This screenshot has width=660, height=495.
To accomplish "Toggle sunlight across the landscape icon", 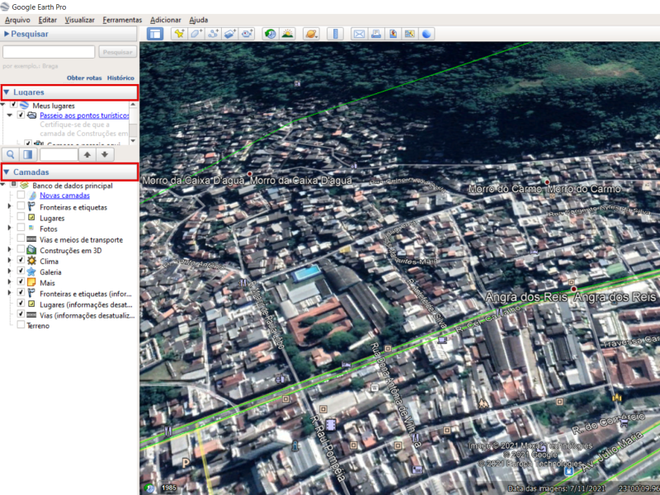I will tap(287, 34).
